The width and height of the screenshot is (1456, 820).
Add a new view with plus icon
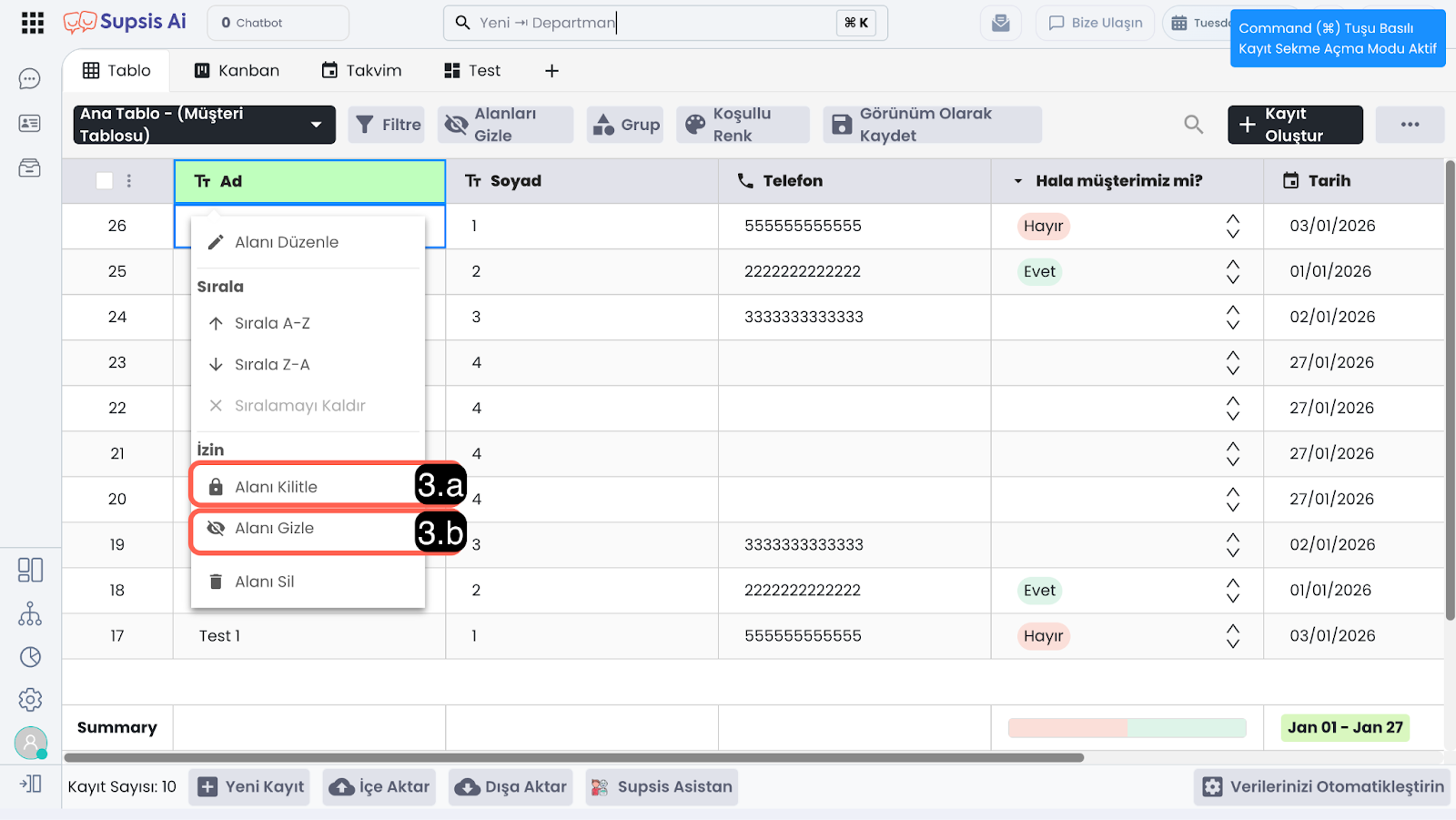(551, 71)
